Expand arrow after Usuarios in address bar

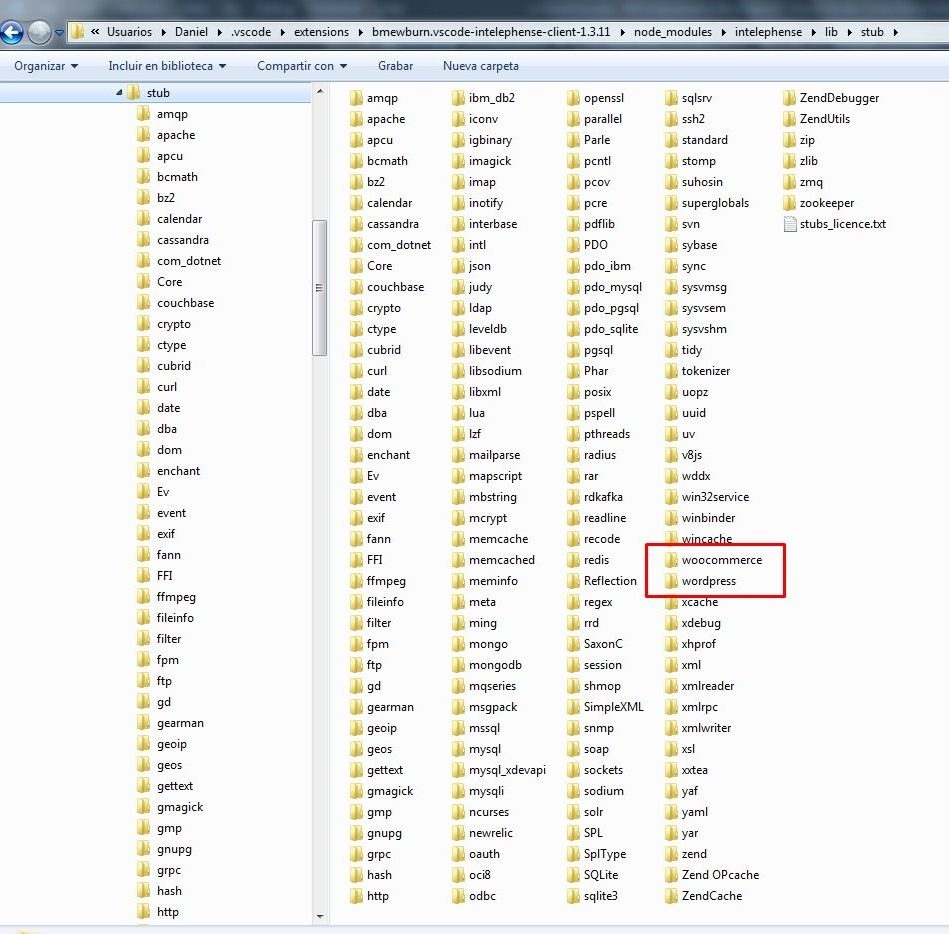163,32
